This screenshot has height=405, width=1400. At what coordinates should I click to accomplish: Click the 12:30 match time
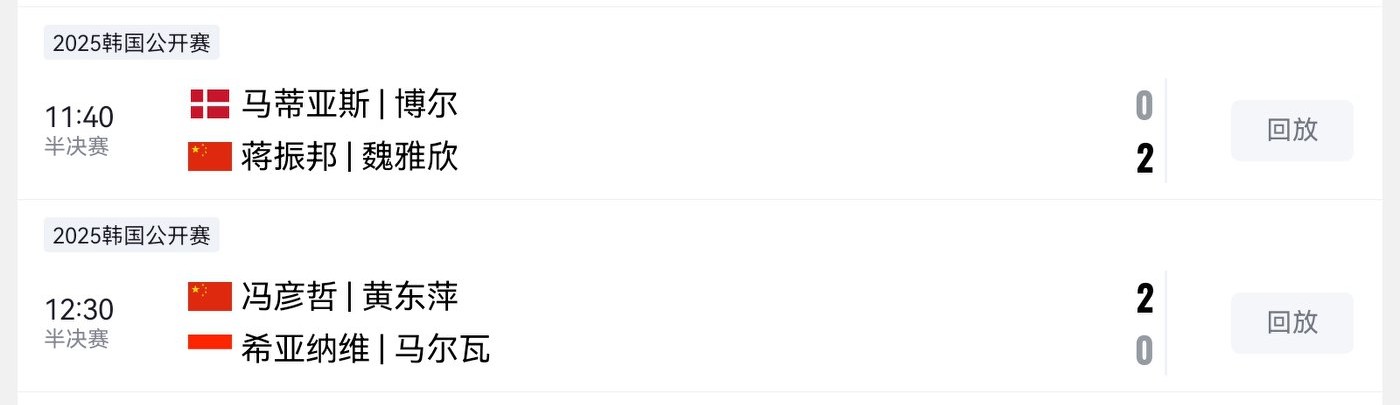coord(79,310)
